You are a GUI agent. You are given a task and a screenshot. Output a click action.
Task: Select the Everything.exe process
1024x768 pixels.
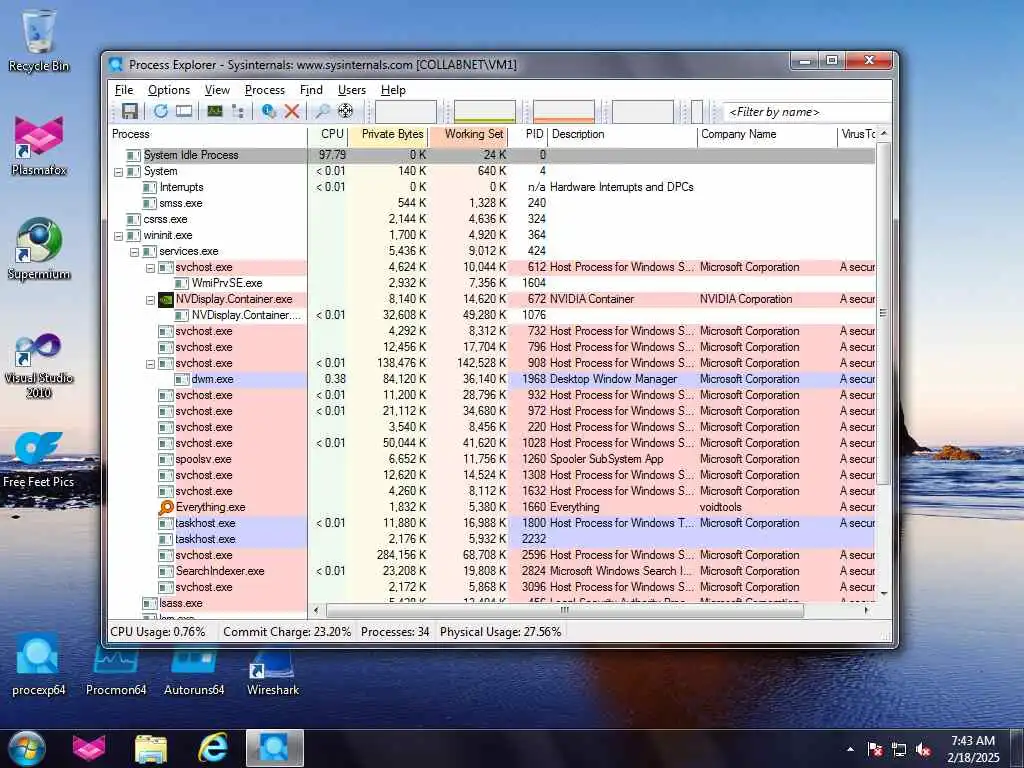coord(491,507)
